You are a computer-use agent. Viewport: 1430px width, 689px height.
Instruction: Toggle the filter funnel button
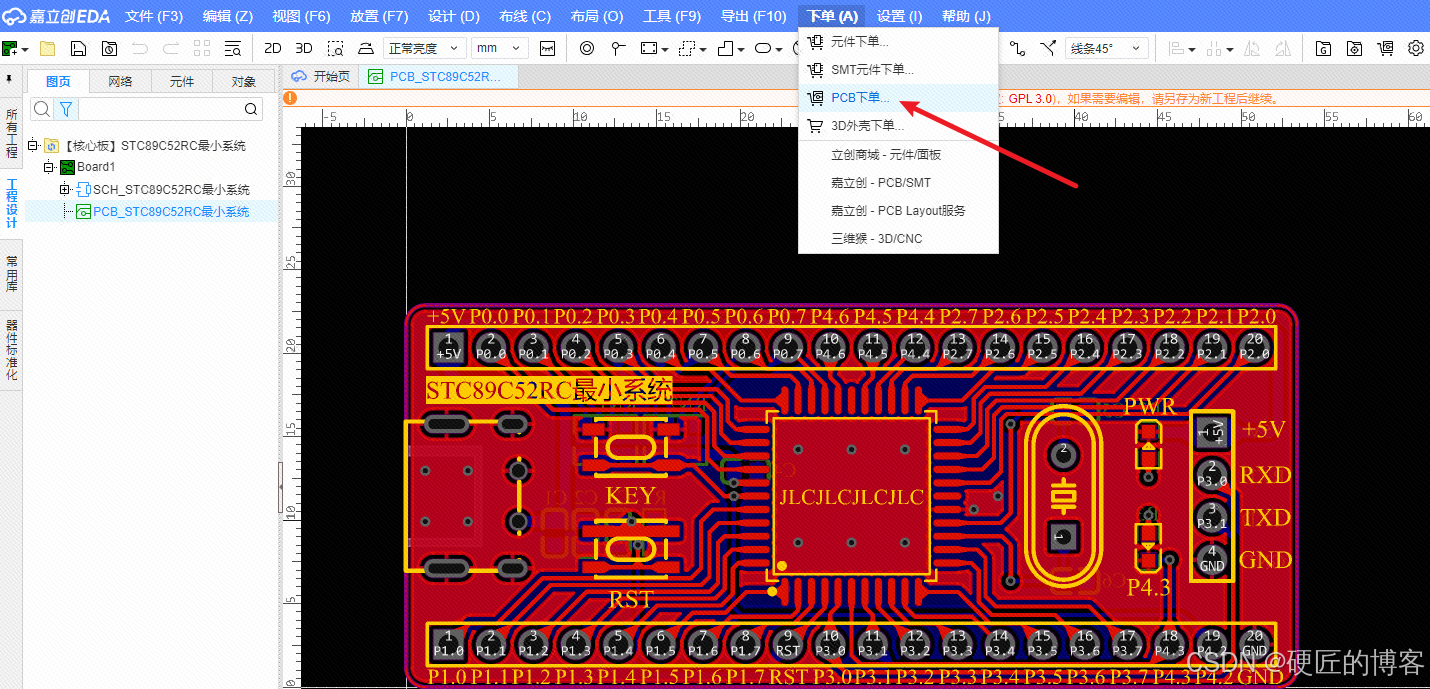point(66,109)
